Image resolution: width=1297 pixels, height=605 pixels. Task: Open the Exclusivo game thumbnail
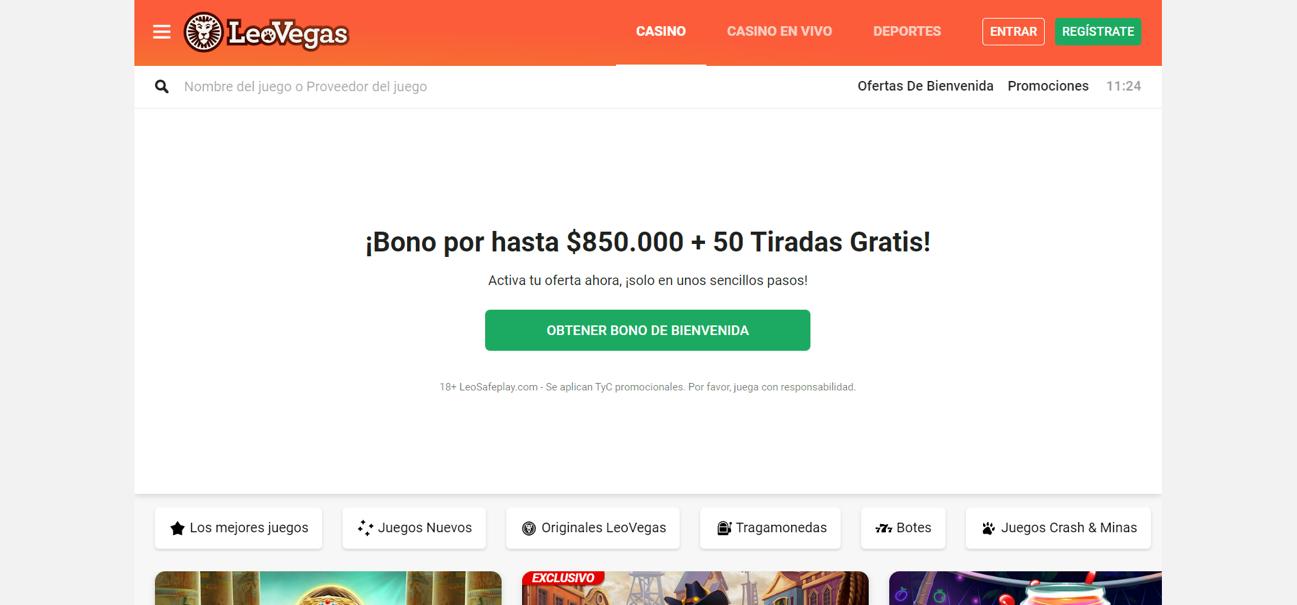(x=695, y=588)
